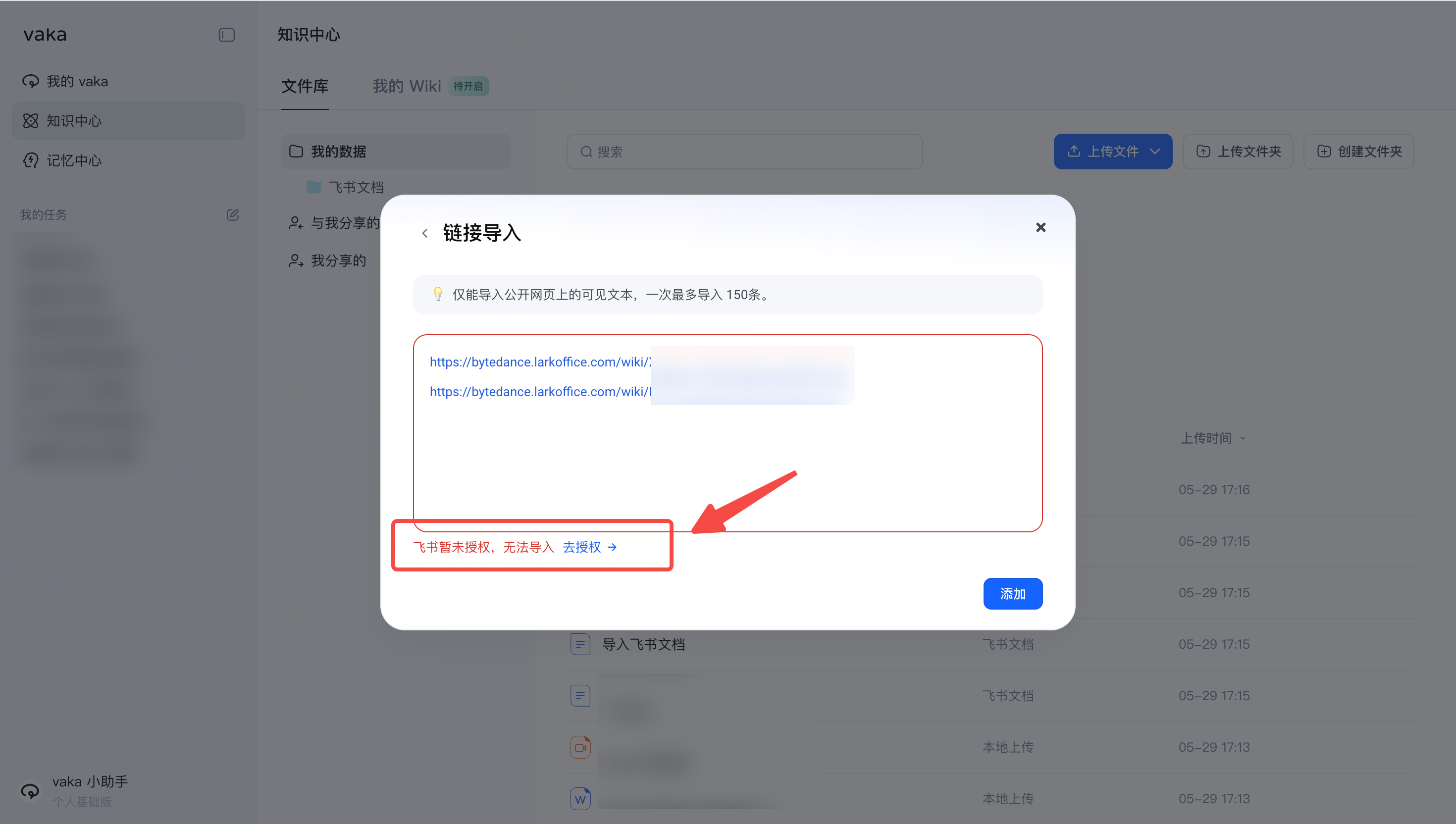
Task: Switch to the 文件库 tab
Action: pos(305,86)
